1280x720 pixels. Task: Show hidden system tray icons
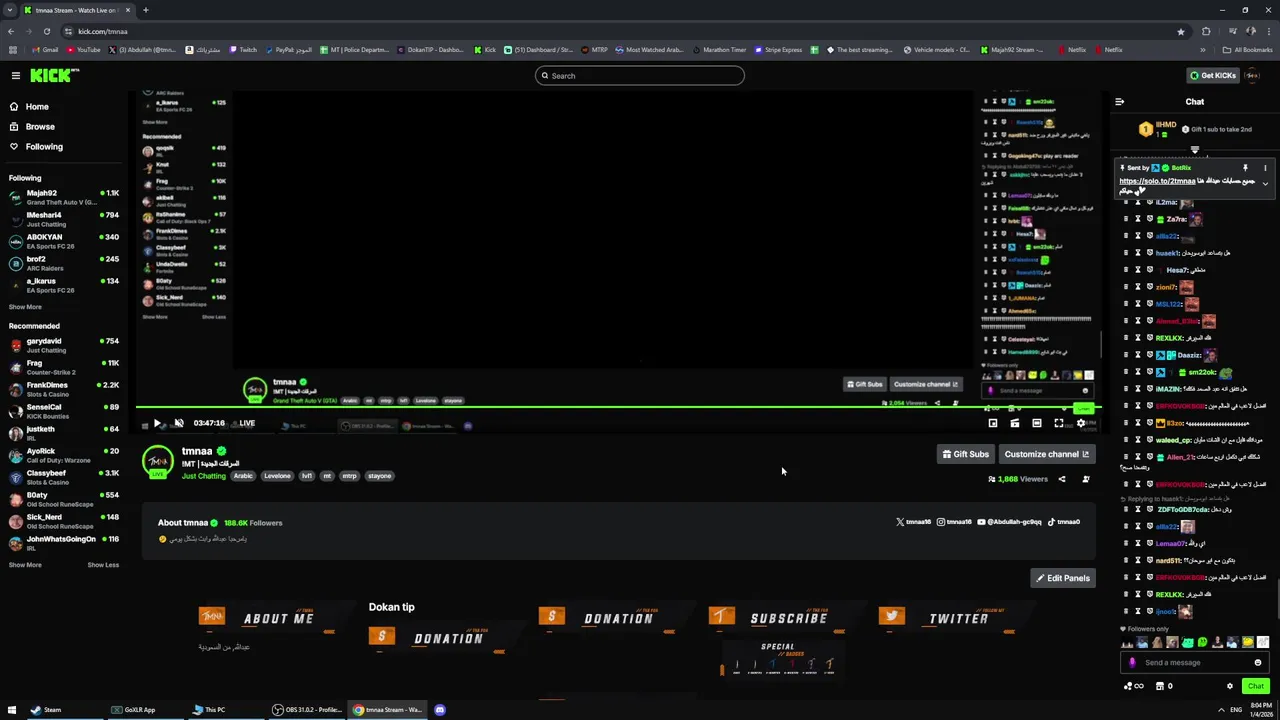[x=1221, y=710]
